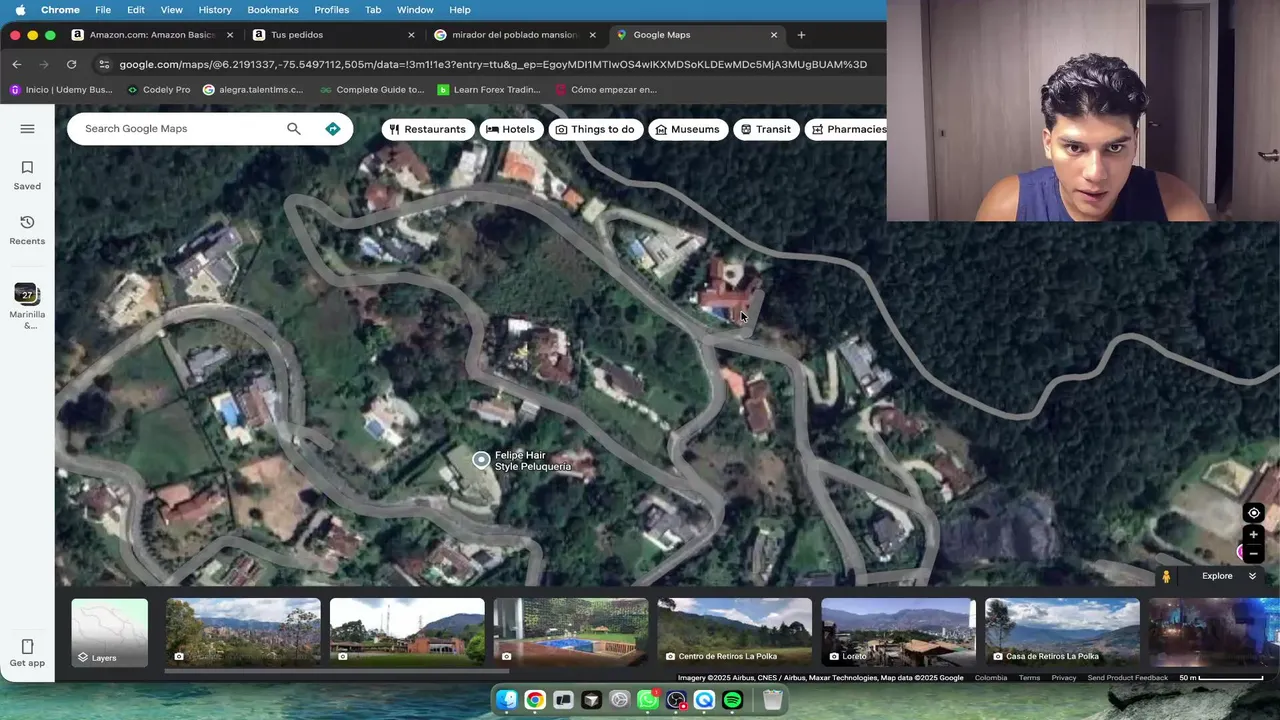Switch to the Tus pedidos tab

click(334, 35)
